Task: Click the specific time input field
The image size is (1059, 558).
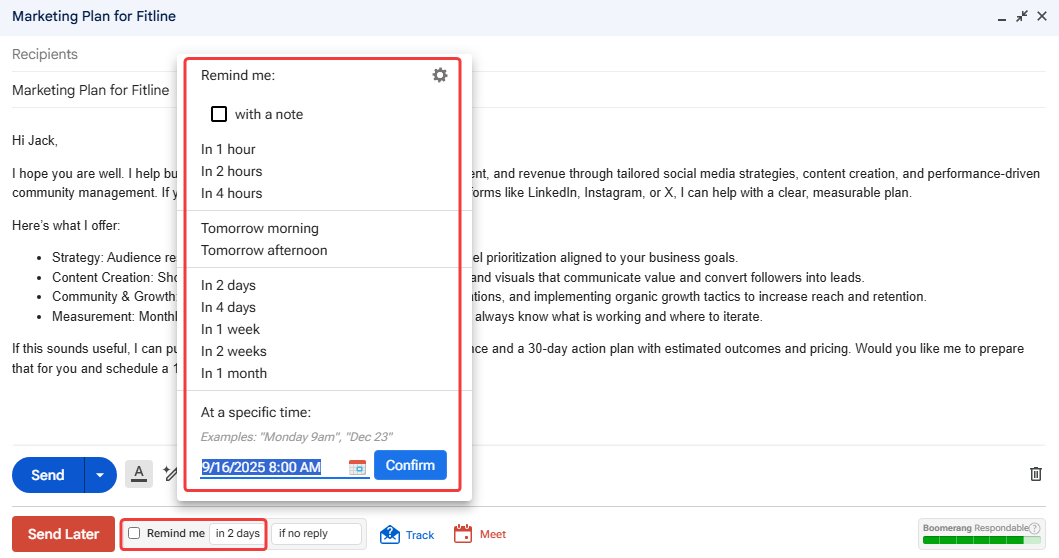Action: (x=272, y=467)
